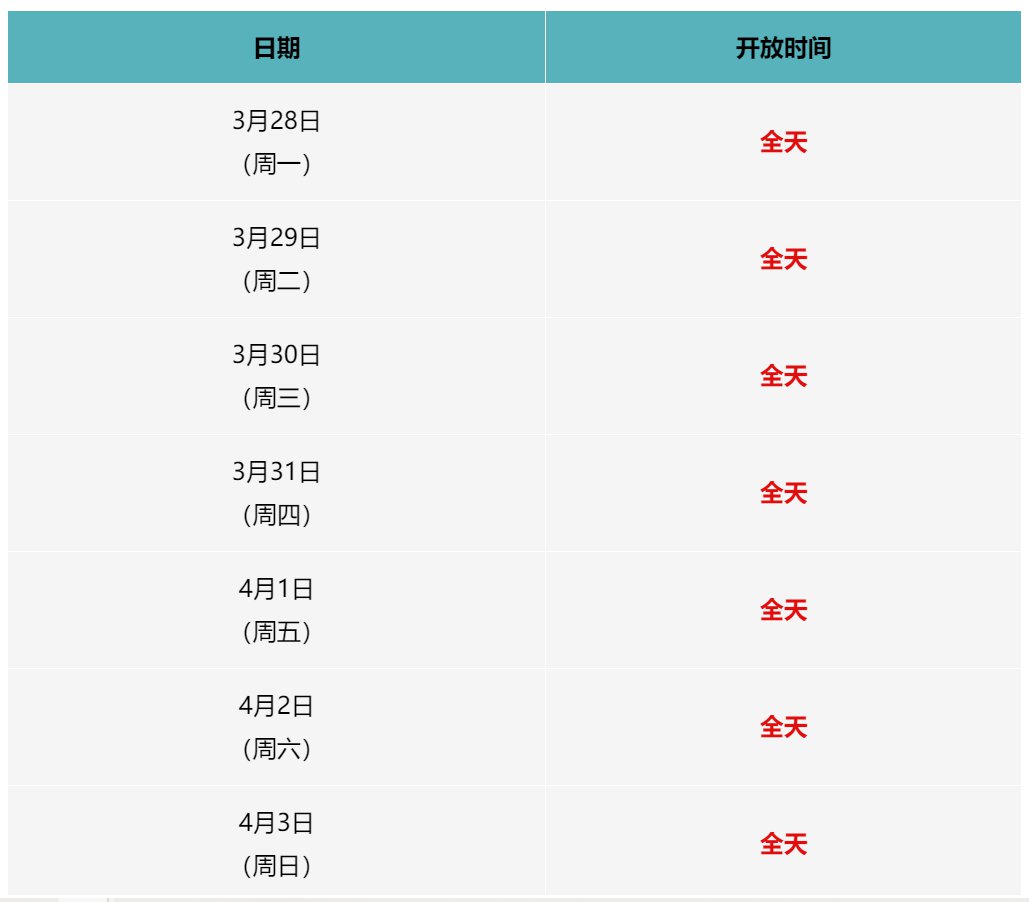Click 全天 in the 3月28日 row
The image size is (1029, 902).
783,142
